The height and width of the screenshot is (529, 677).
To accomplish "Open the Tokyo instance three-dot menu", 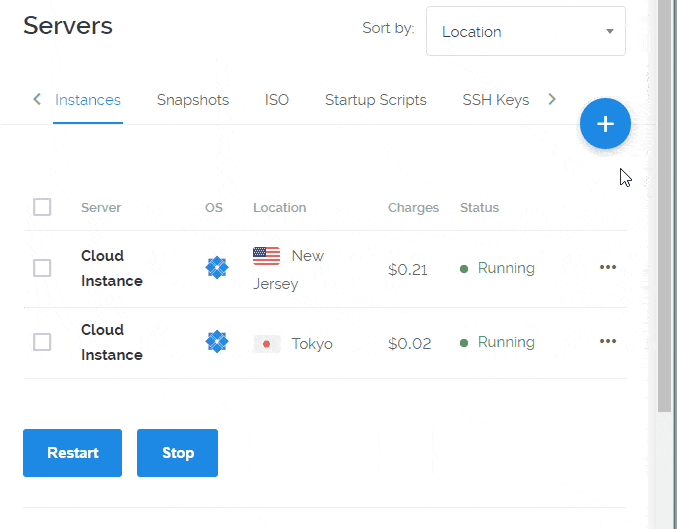I will pos(607,342).
